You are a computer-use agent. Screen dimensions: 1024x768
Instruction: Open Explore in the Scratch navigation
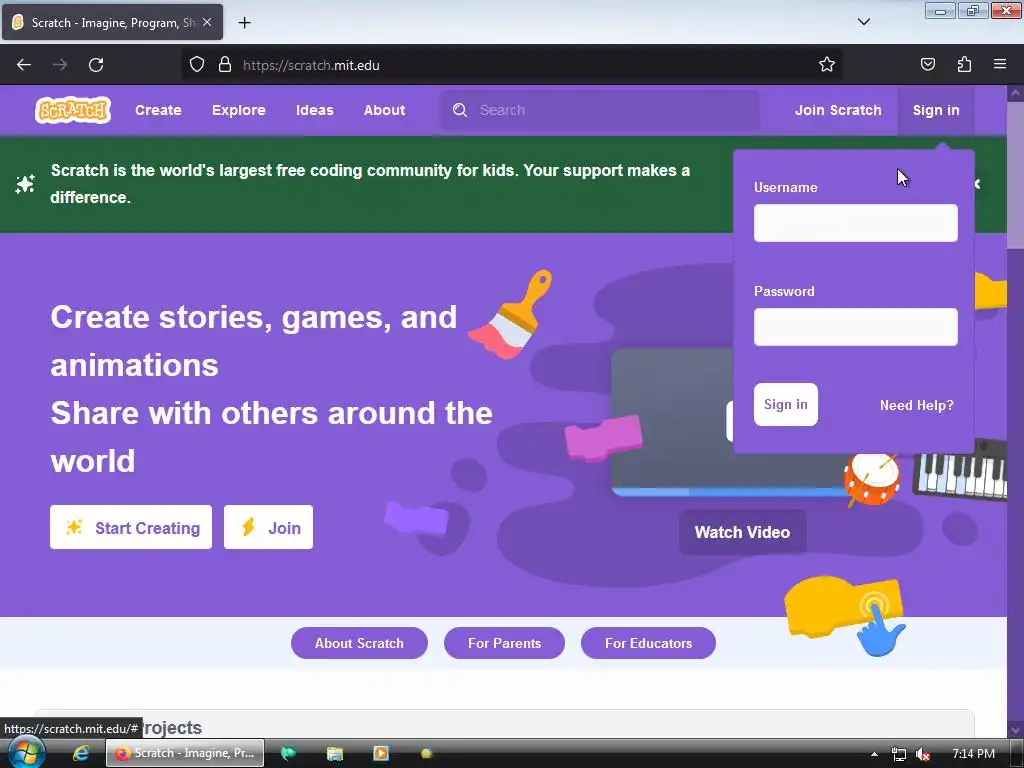coord(238,110)
